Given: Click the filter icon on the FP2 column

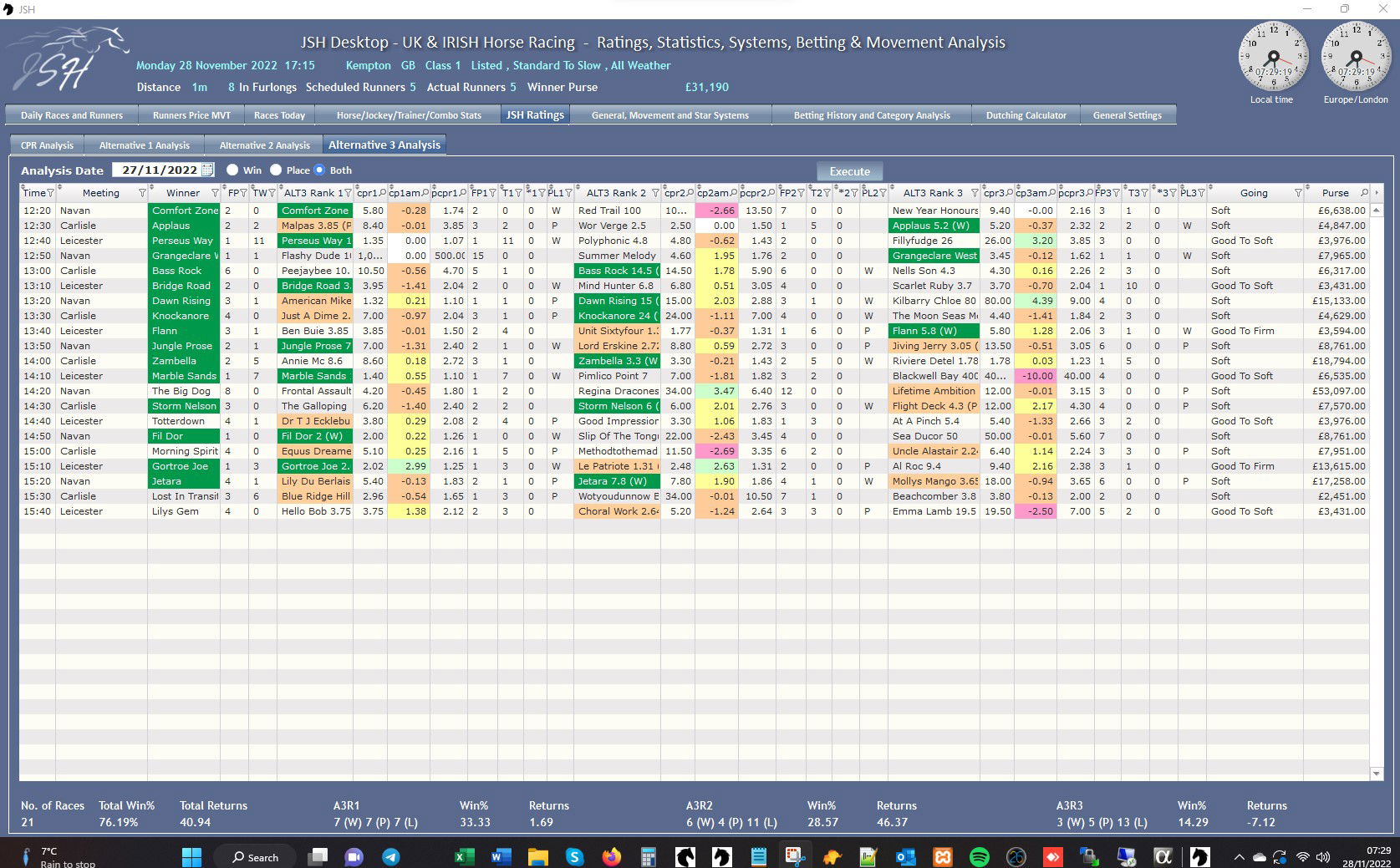Looking at the screenshot, I should point(802,193).
